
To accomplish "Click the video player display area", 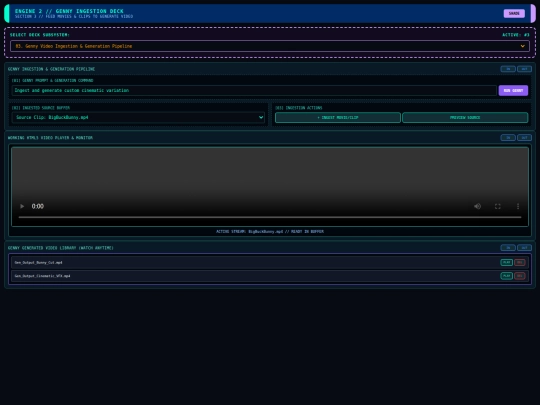I will click(x=270, y=186).
